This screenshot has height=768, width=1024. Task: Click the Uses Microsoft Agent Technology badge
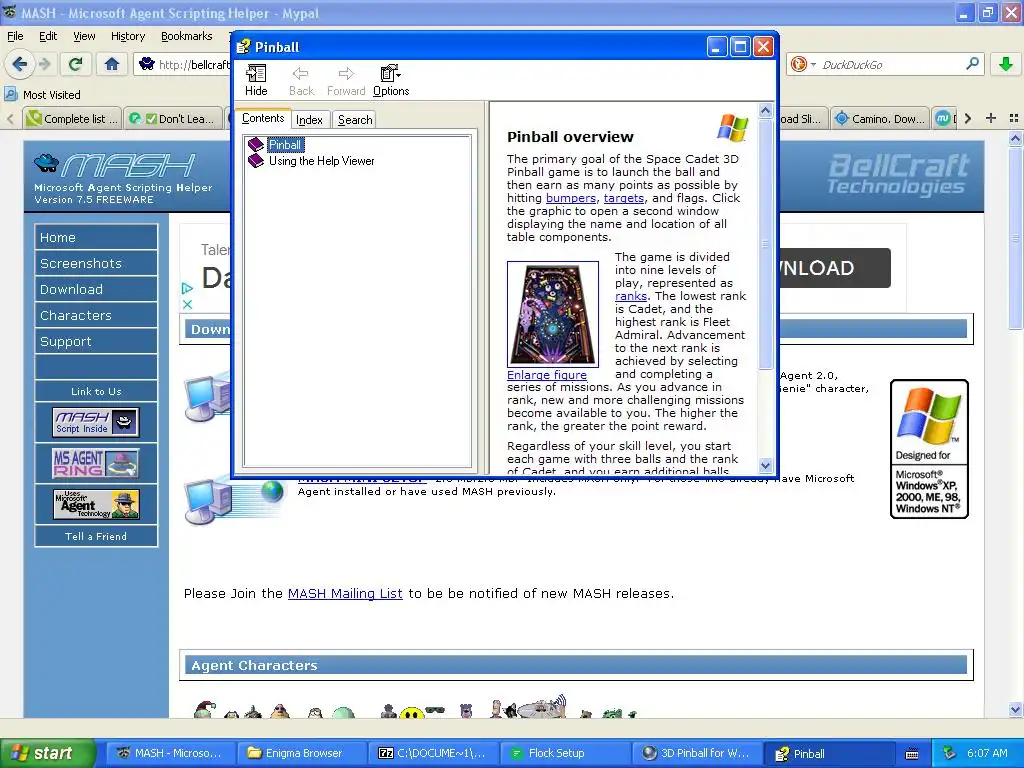tap(96, 504)
